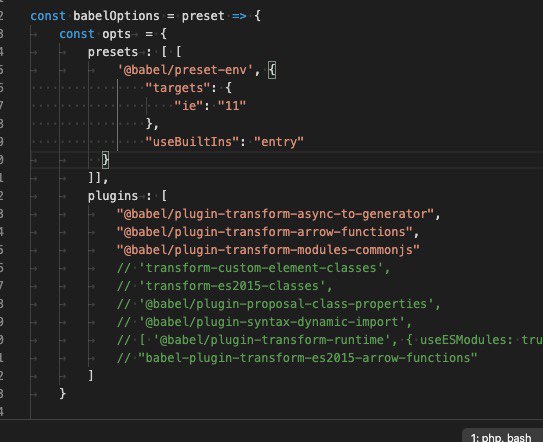Click the 'babelOptions' variable name
The height and width of the screenshot is (442, 543).
click(116, 16)
